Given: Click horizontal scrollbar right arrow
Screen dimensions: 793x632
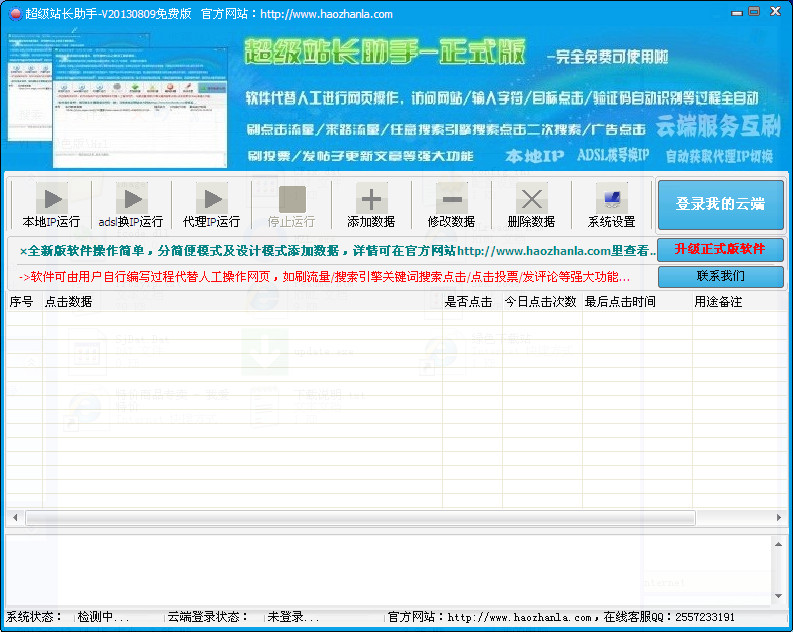Looking at the screenshot, I should tap(779, 517).
